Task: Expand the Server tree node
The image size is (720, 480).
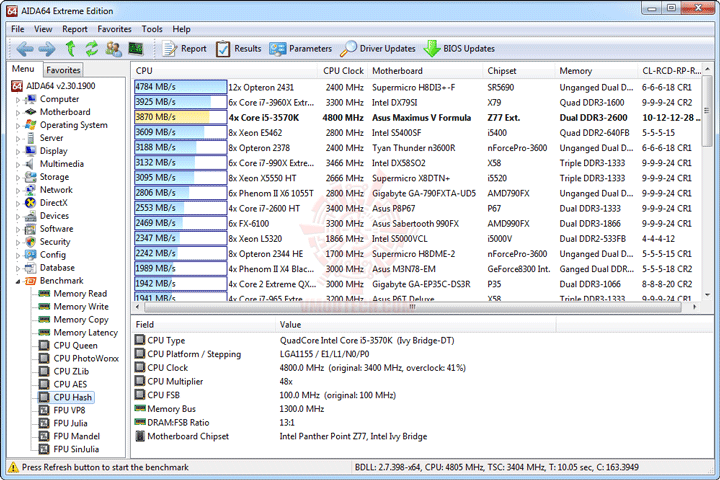Action: coord(18,138)
